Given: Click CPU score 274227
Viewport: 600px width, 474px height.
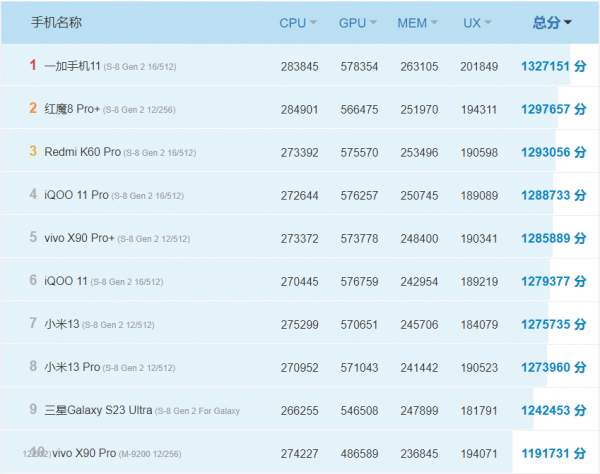Looking at the screenshot, I should [x=300, y=454].
